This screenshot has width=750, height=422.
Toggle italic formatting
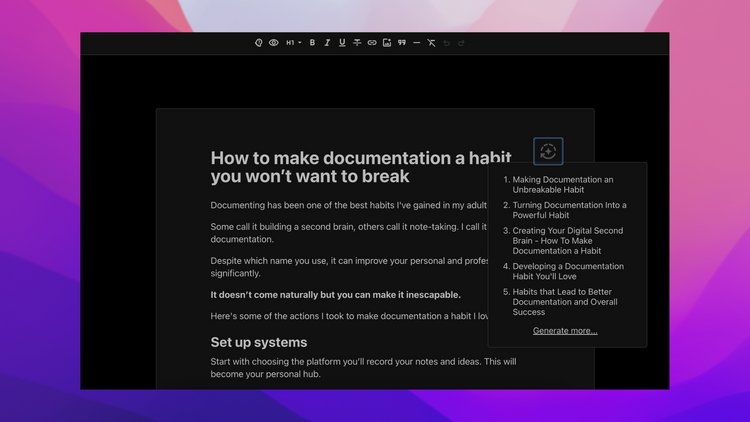coord(327,43)
